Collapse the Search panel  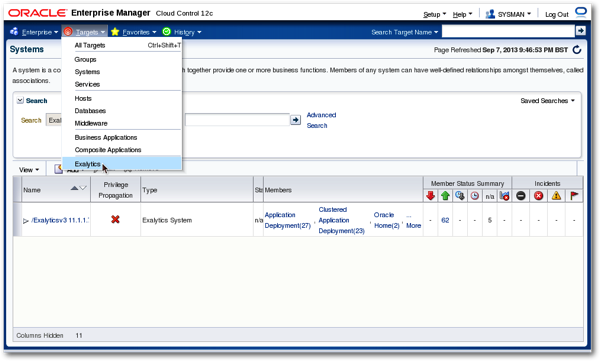(x=20, y=100)
